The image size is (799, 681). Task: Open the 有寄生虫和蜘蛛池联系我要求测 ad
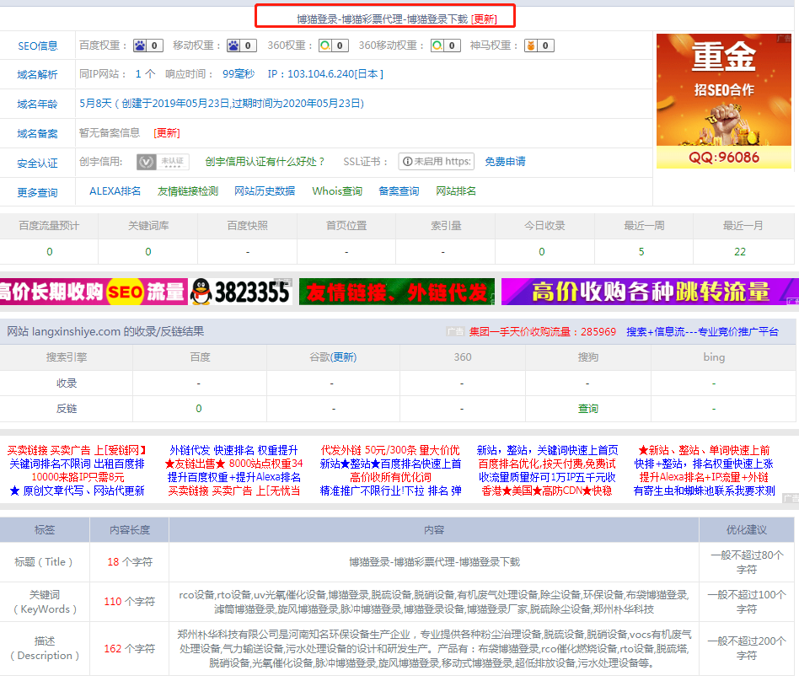click(704, 491)
